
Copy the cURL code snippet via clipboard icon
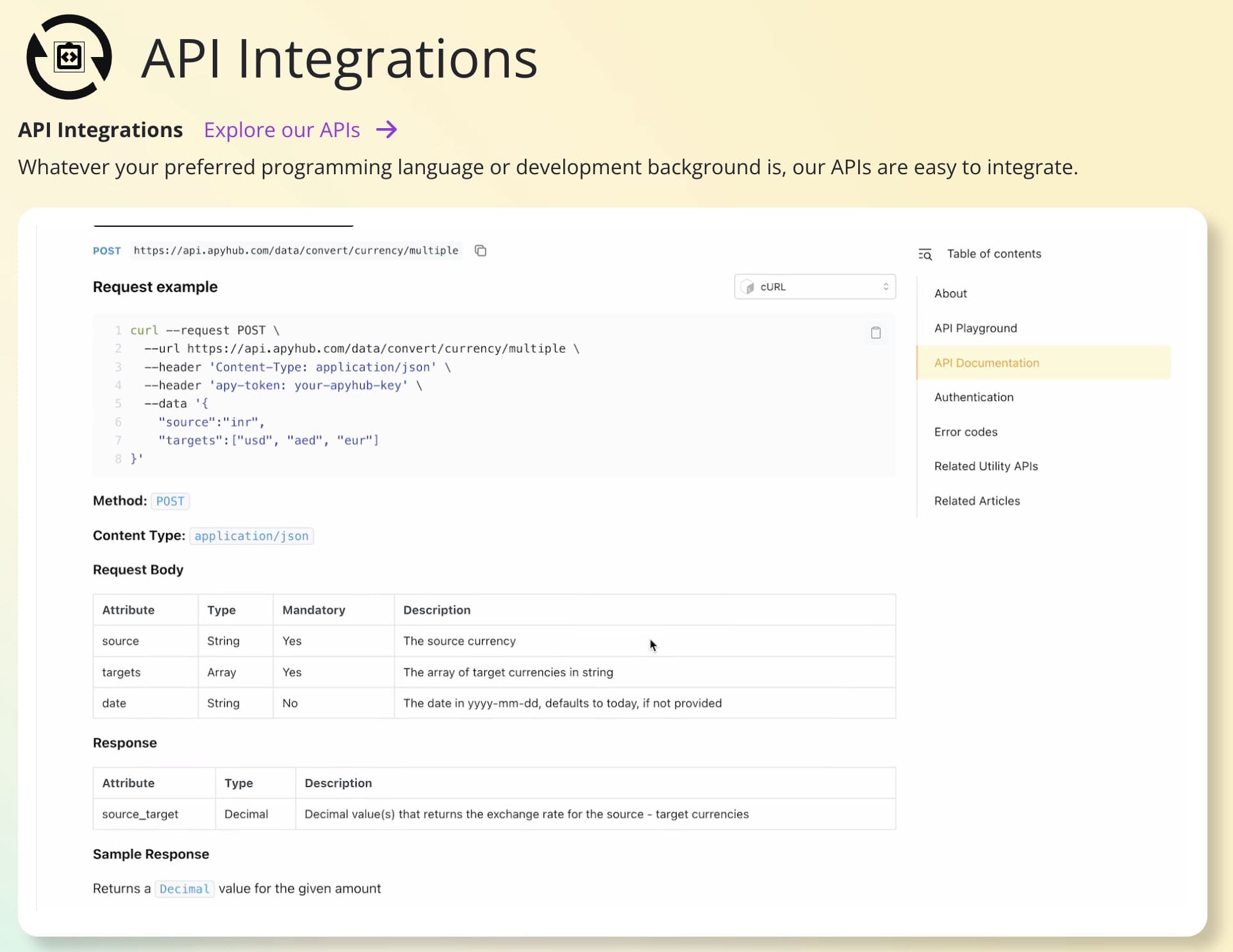coord(875,332)
